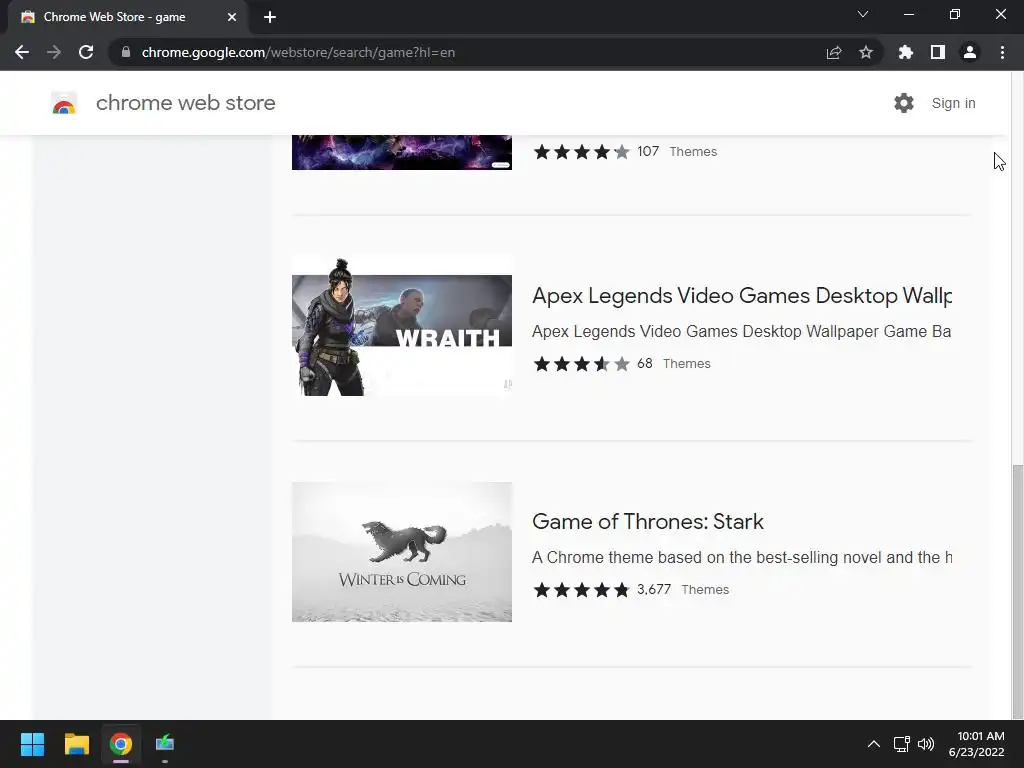Share this page icon in address bar
1024x768 pixels.
click(x=834, y=52)
